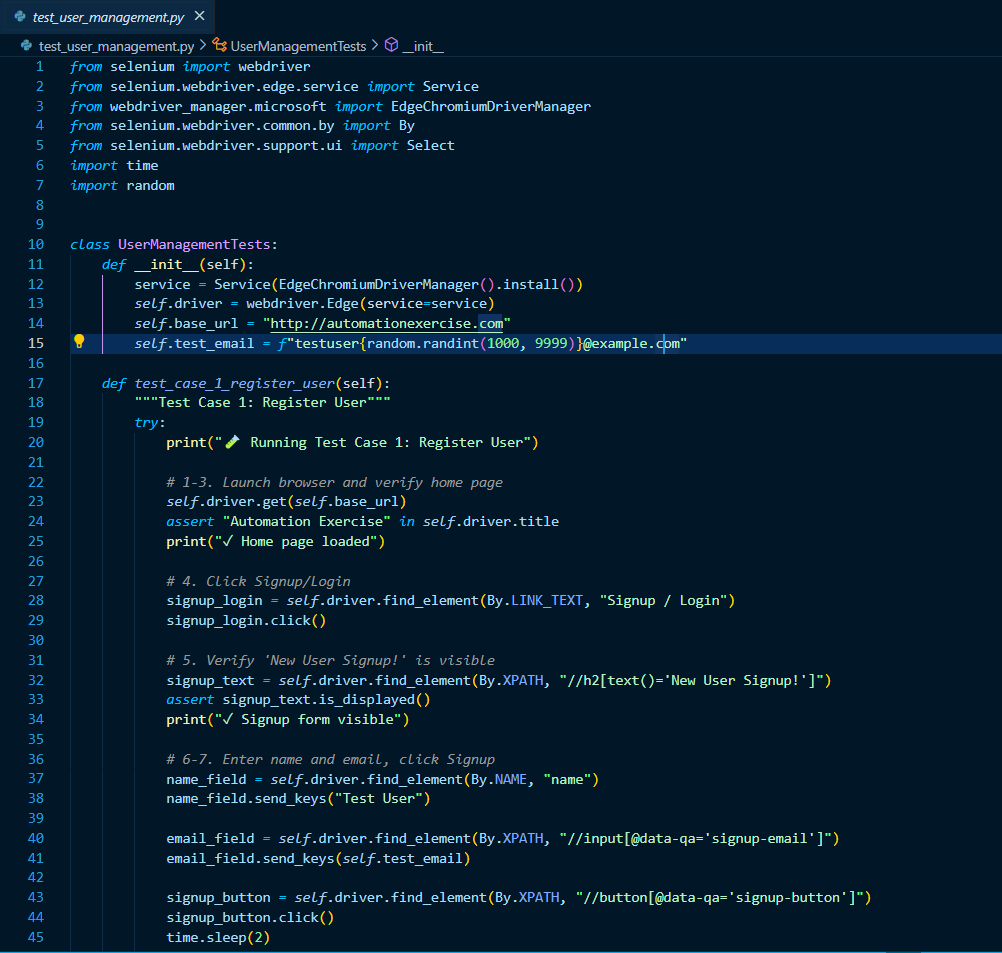This screenshot has width=1002, height=953.
Task: Click line number 15
Action: click(x=36, y=343)
